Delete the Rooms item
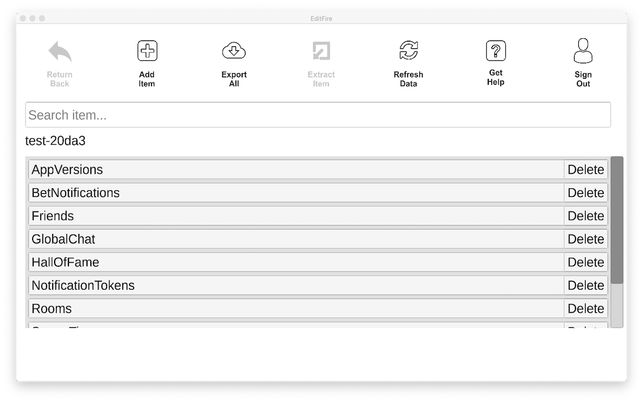643x402 pixels. 586,308
